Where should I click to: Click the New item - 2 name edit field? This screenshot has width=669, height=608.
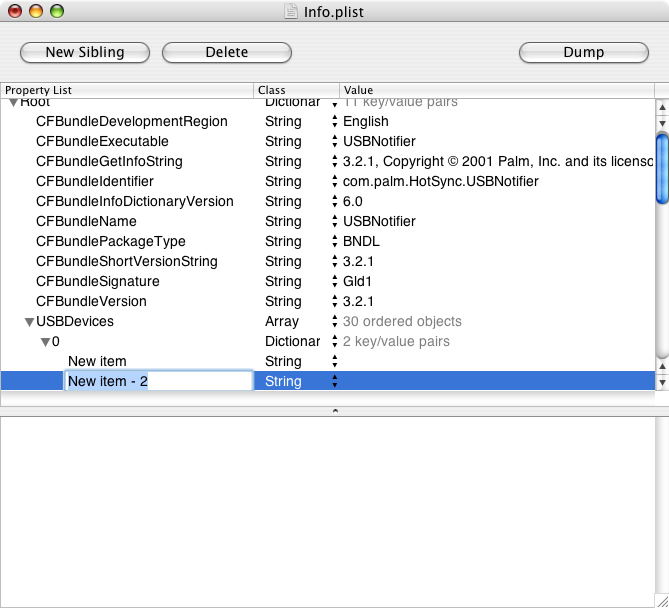[x=159, y=381]
